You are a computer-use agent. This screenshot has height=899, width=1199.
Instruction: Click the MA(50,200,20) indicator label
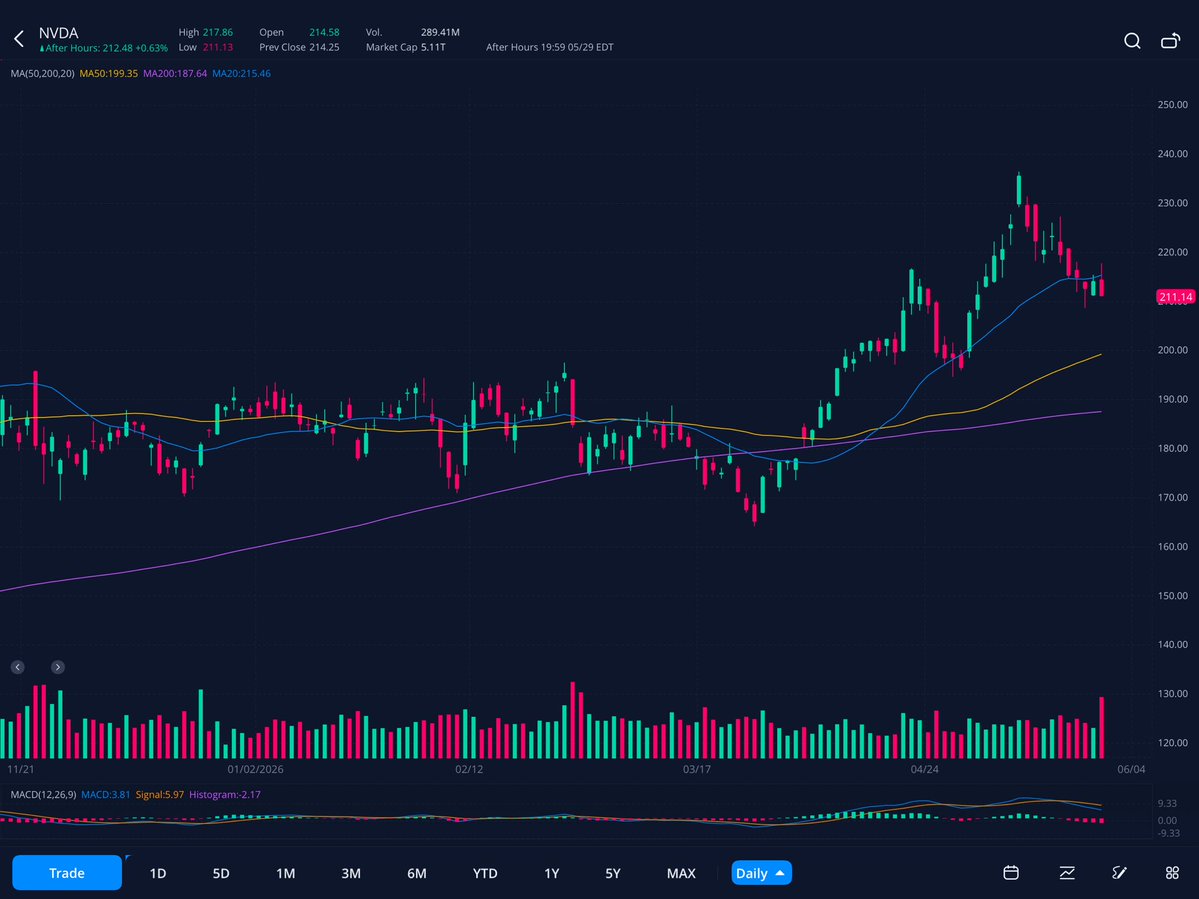click(x=42, y=73)
